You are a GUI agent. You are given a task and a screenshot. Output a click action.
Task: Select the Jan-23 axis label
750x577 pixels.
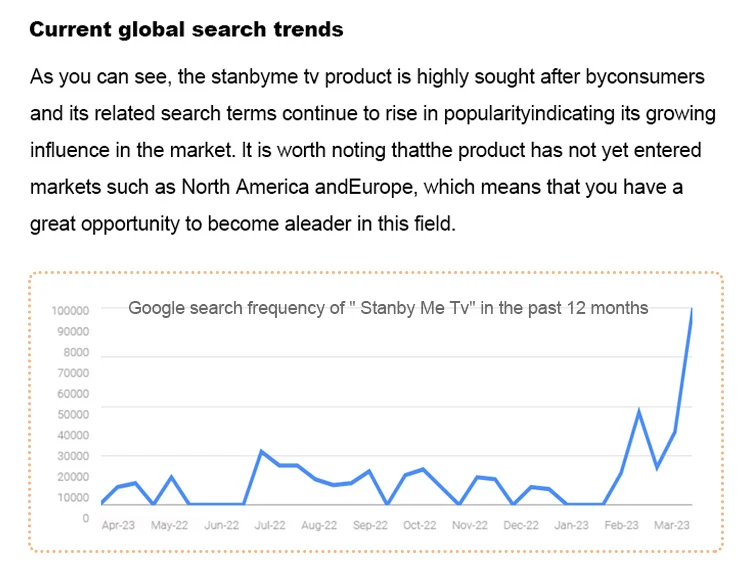click(571, 525)
